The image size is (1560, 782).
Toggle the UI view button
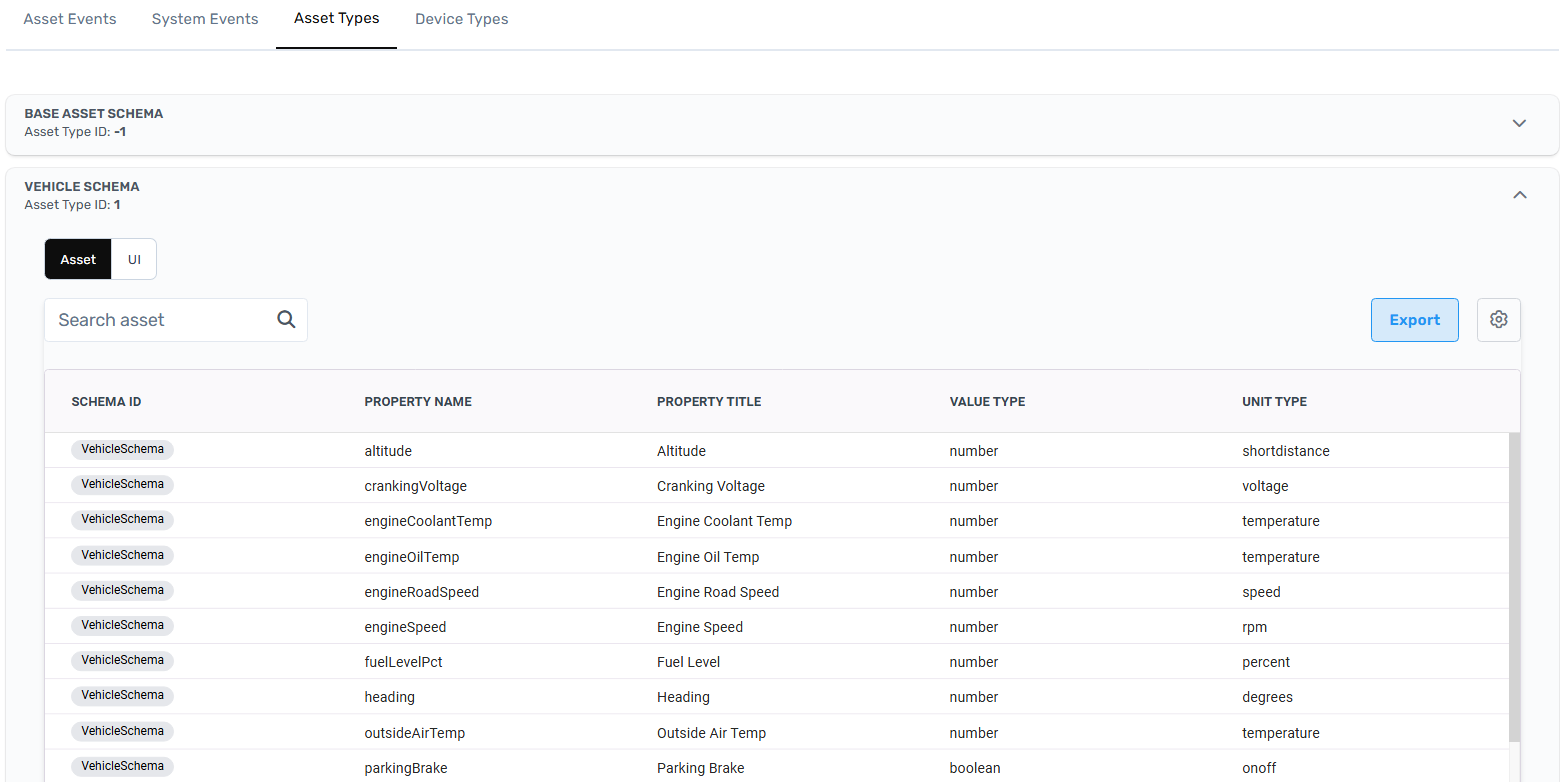[x=134, y=259]
